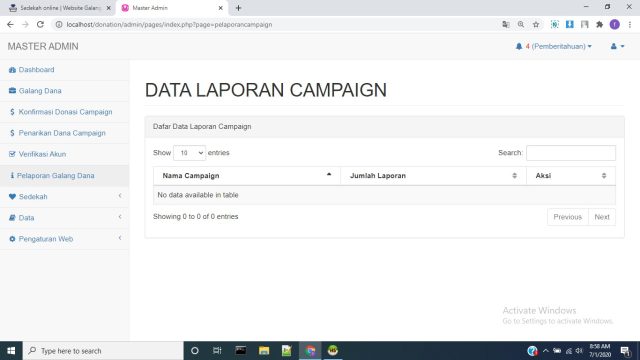
Task: Click the Pengaturan Web gear icon
Action: 12,239
